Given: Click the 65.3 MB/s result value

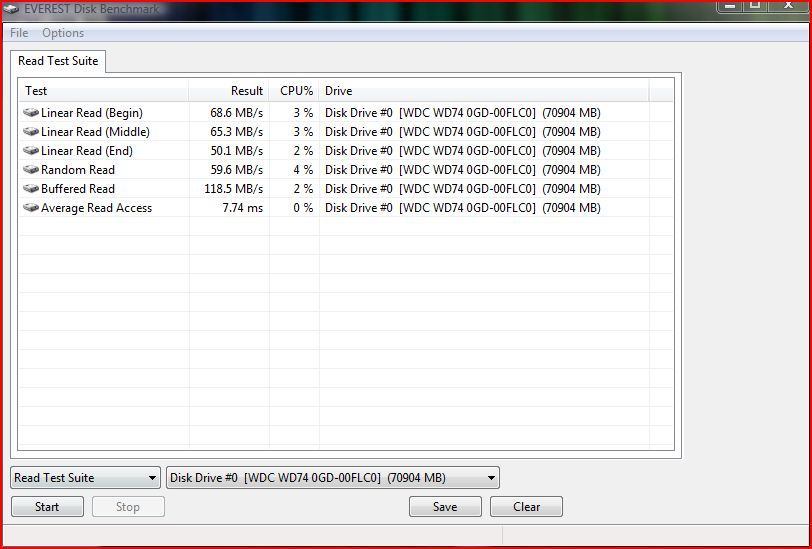Looking at the screenshot, I should (x=237, y=132).
